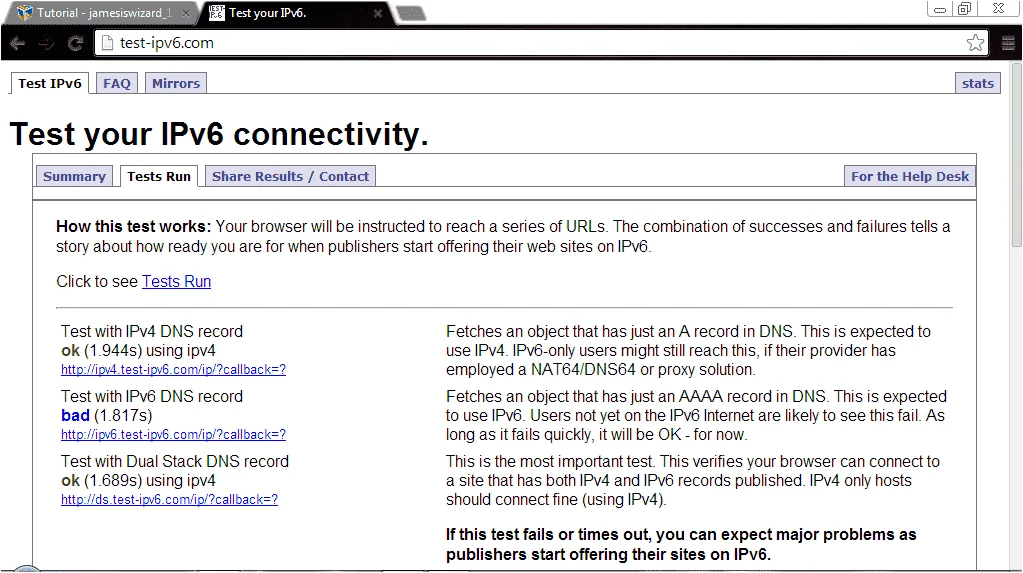Reload the page with refresh icon
The height and width of the screenshot is (573, 1023).
(x=75, y=44)
